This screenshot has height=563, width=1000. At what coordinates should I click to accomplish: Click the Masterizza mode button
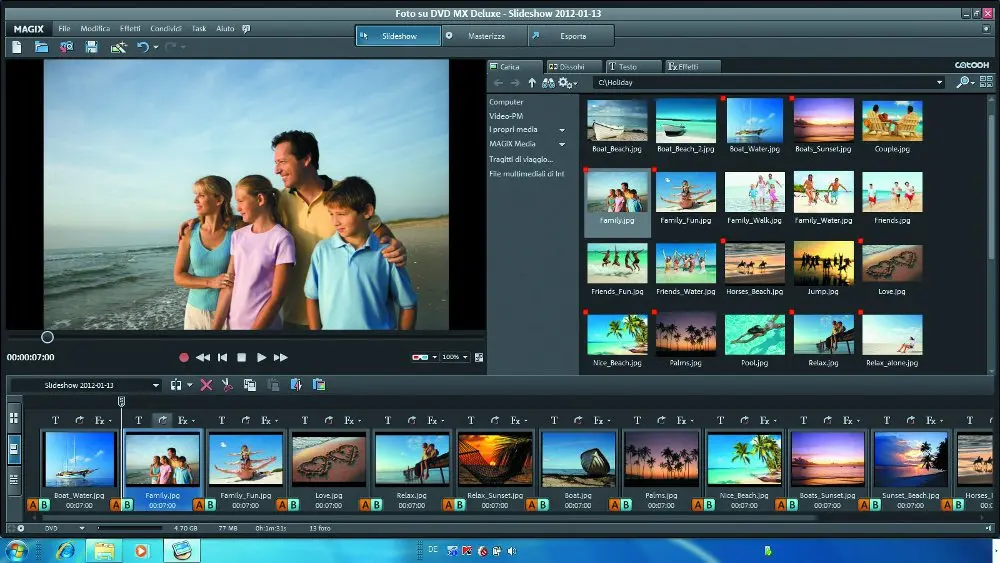click(485, 36)
